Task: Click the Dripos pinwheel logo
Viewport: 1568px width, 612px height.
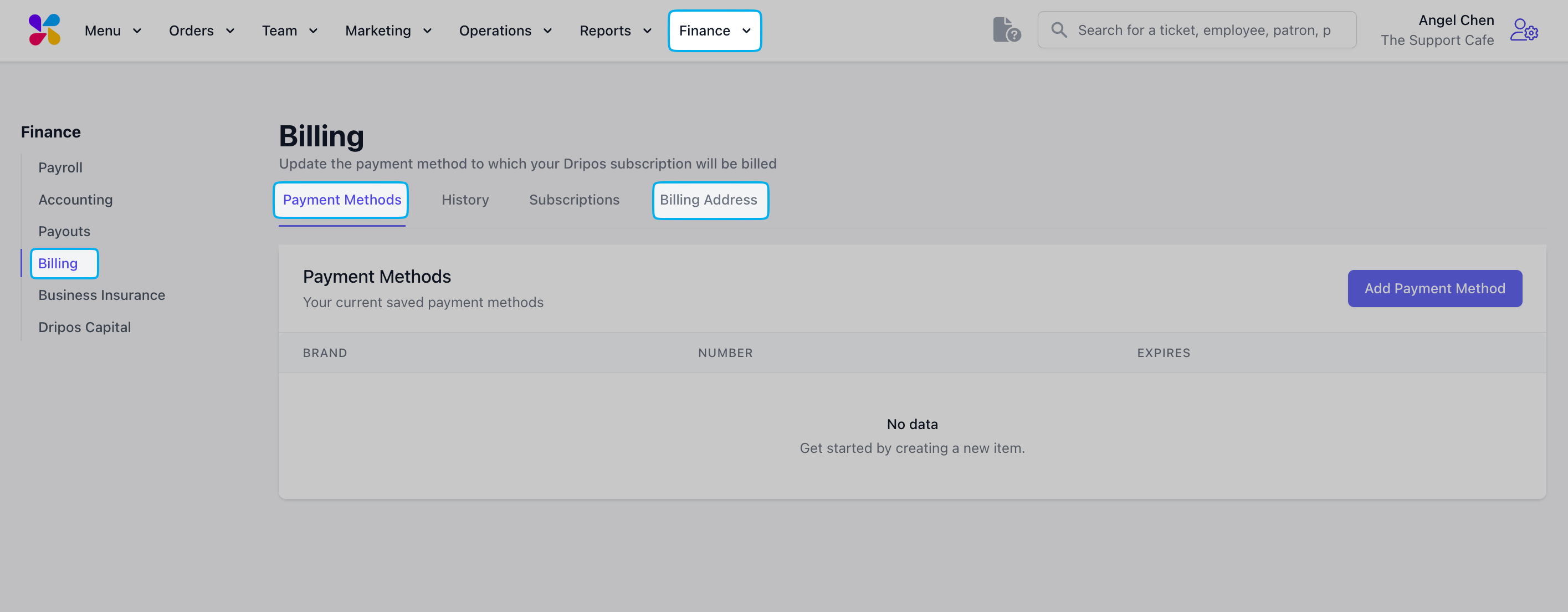Action: coord(44,30)
